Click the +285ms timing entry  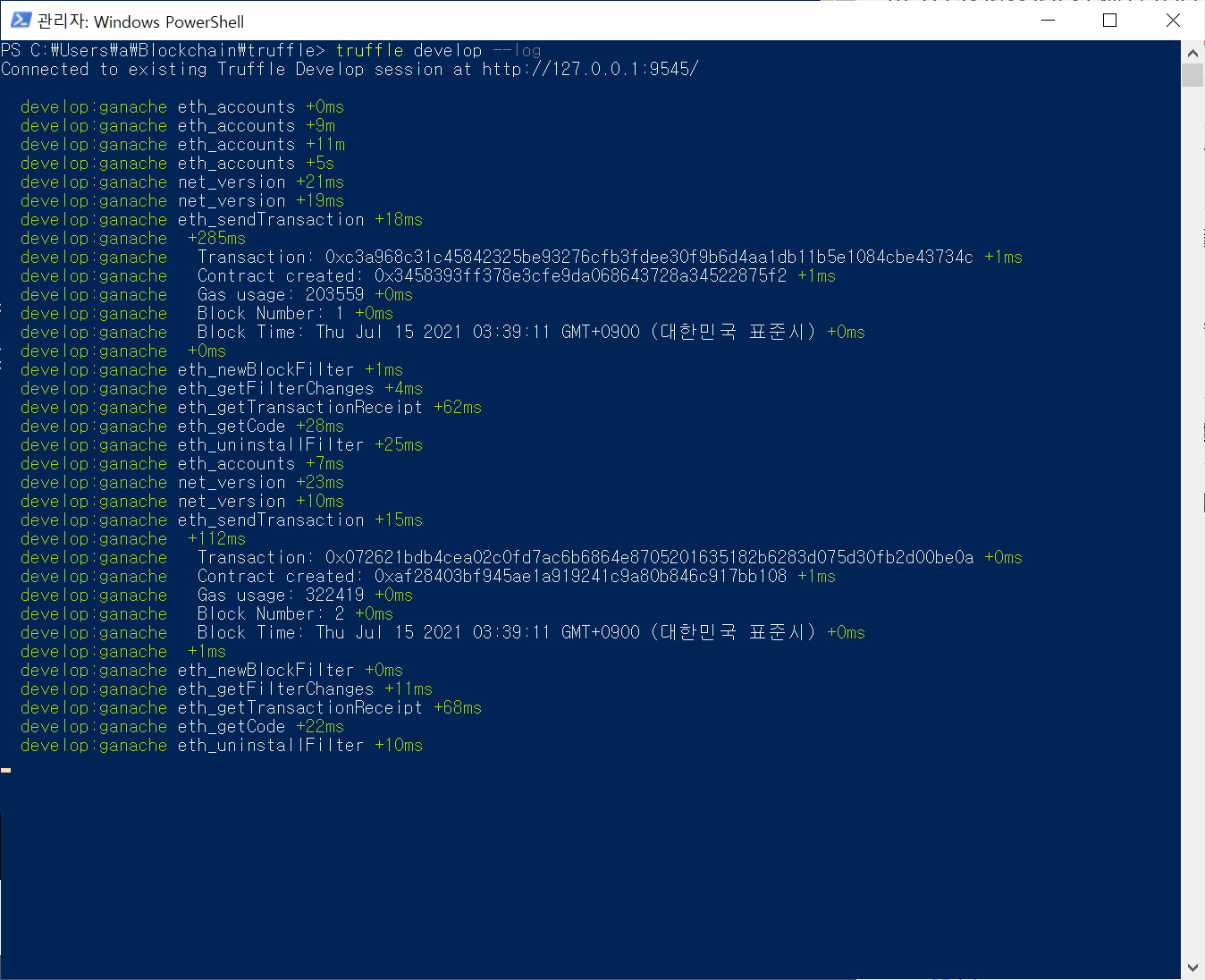coord(216,238)
